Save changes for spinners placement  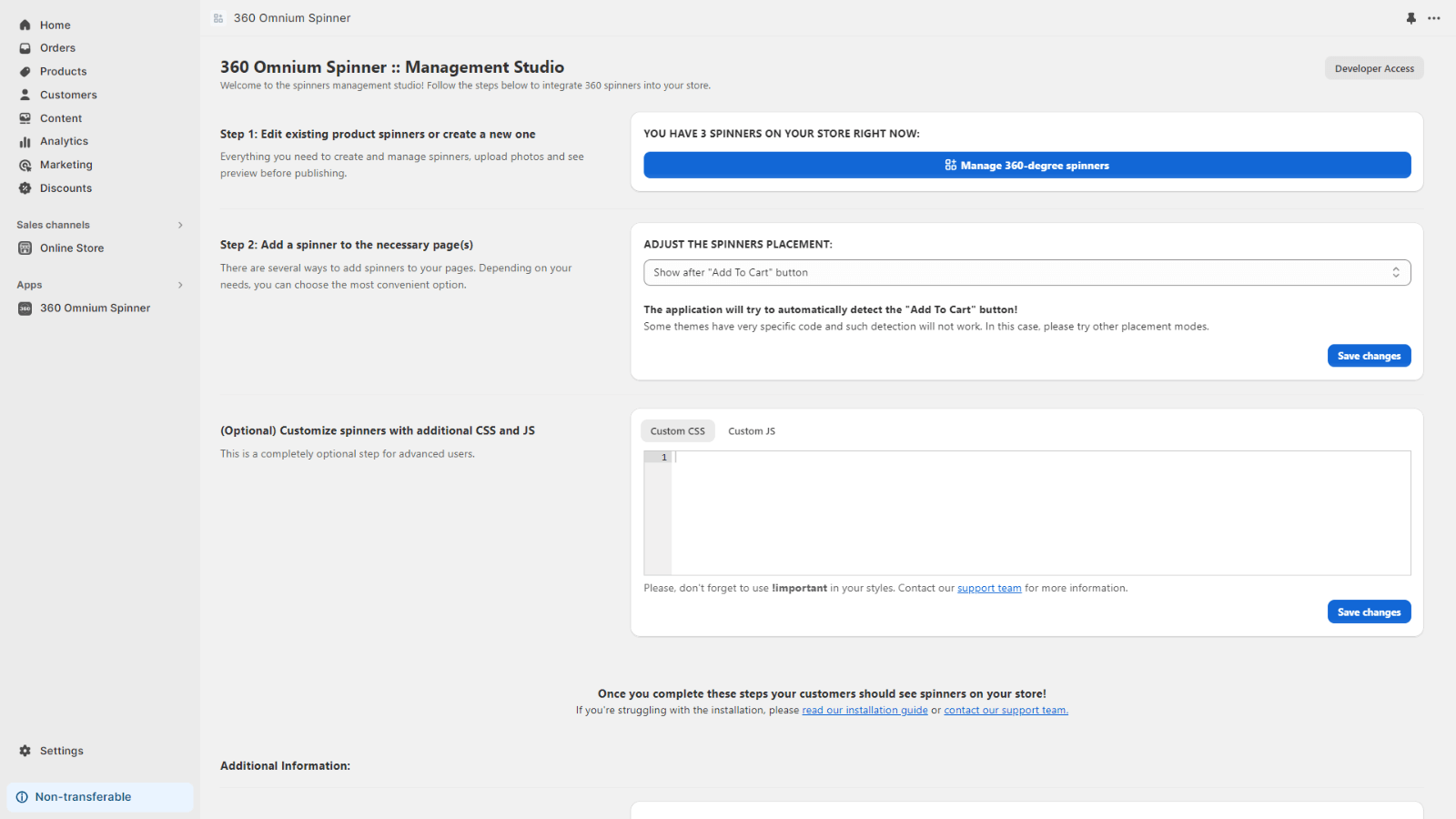(x=1369, y=356)
